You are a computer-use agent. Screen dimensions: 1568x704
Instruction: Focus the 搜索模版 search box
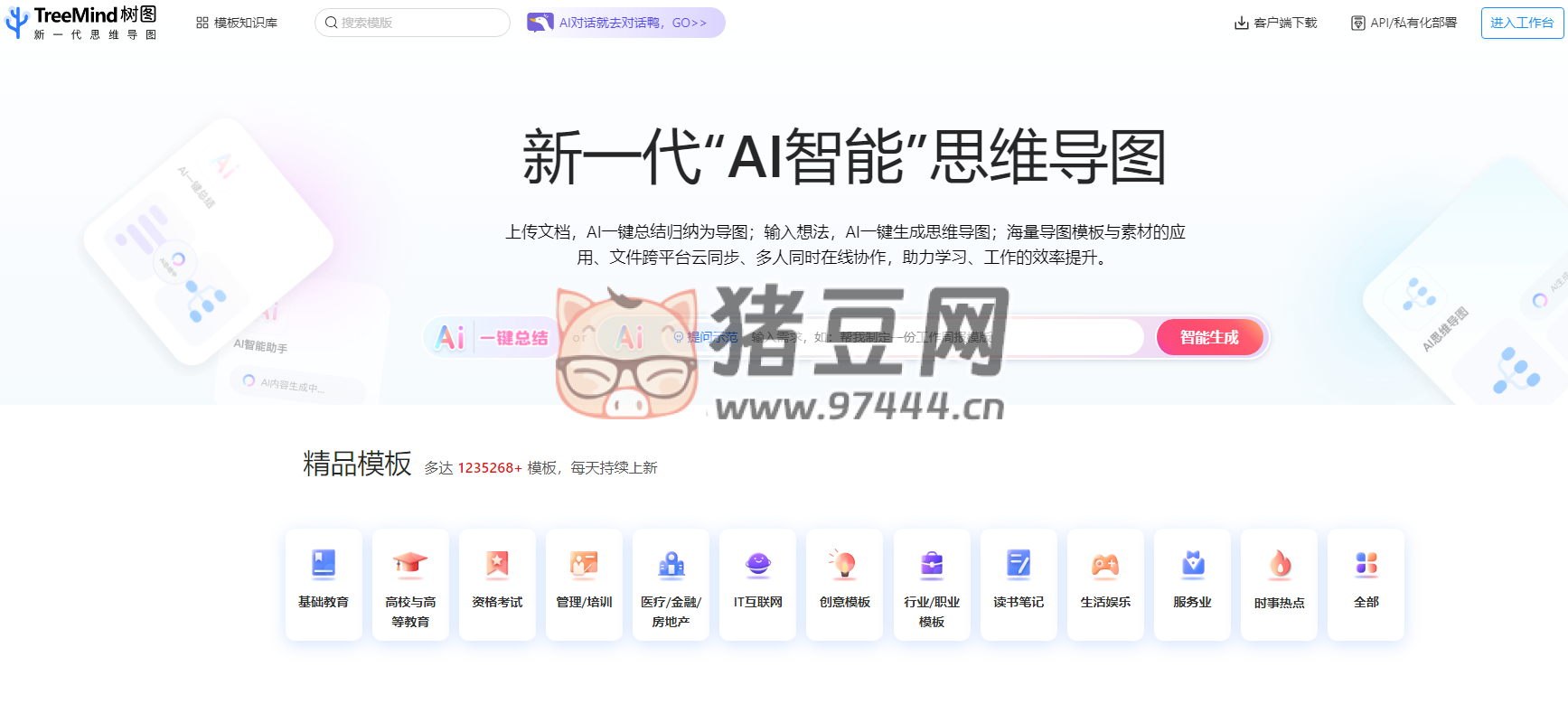click(x=412, y=23)
